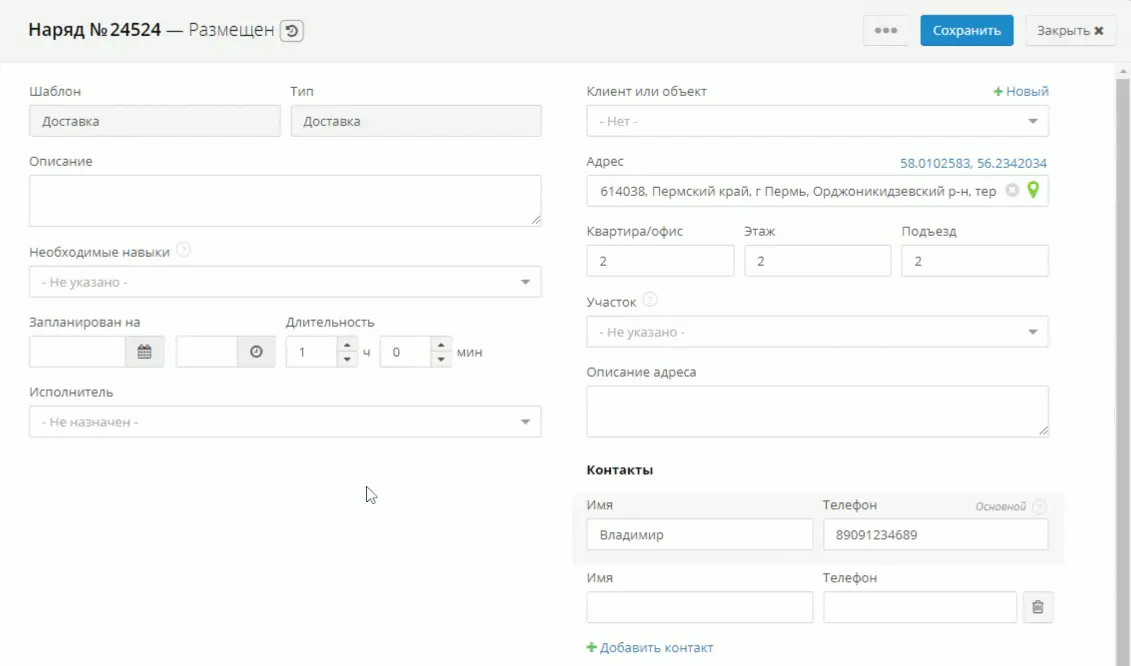This screenshot has width=1131, height=666.
Task: Click Закрыть button
Action: 1070,30
